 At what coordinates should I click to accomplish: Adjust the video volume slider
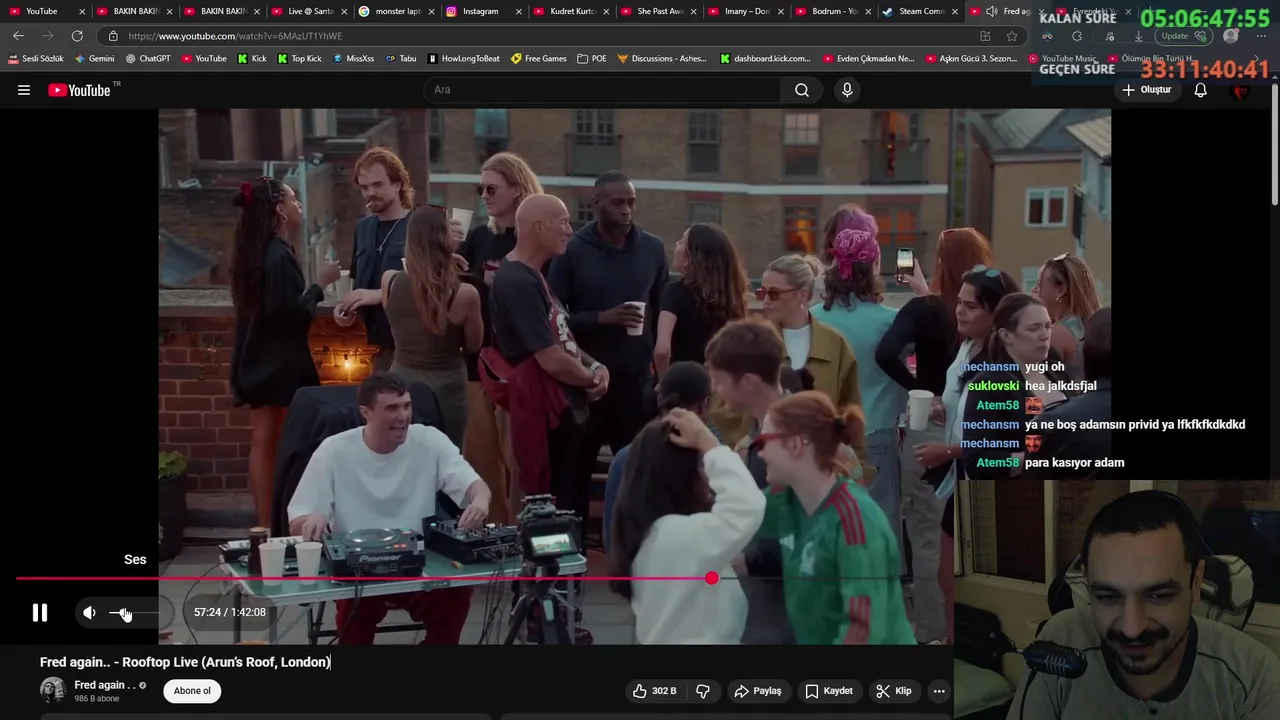(x=133, y=613)
